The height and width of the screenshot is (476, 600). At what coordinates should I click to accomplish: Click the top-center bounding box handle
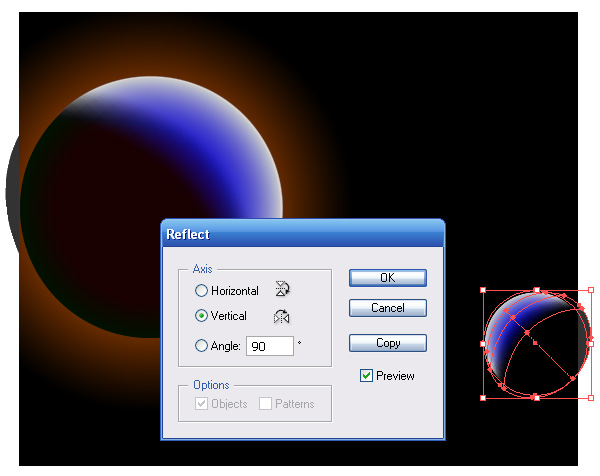tap(537, 290)
